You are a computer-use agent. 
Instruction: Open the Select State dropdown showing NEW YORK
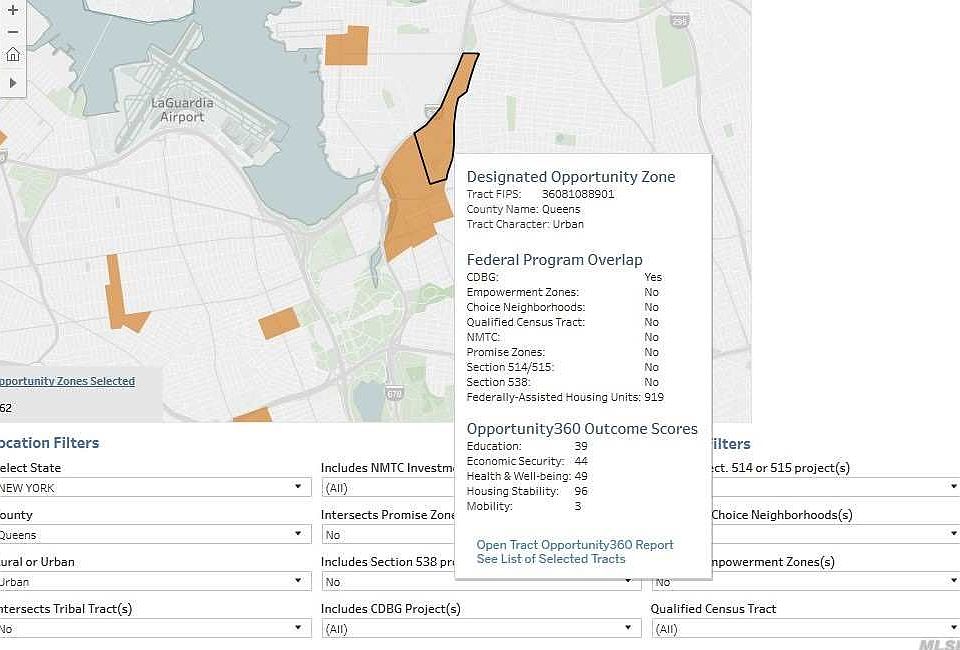[x=156, y=488]
